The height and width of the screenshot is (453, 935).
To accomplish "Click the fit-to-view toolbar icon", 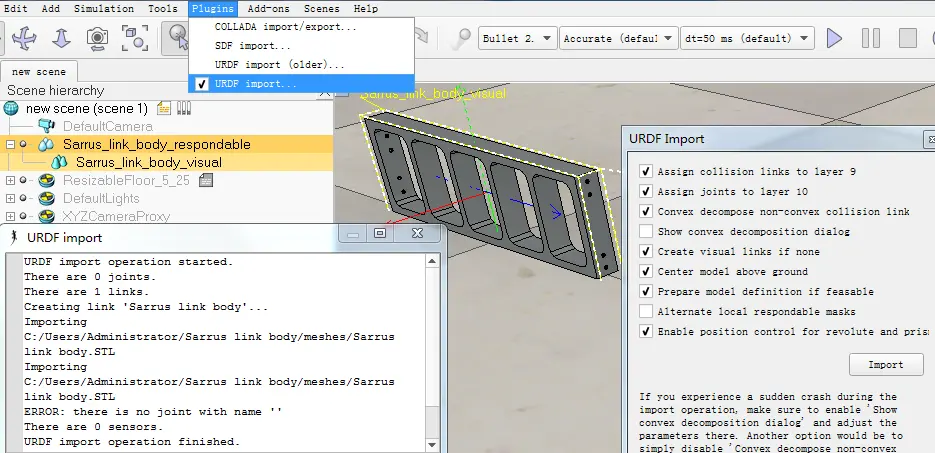I will pyautogui.click(x=135, y=38).
